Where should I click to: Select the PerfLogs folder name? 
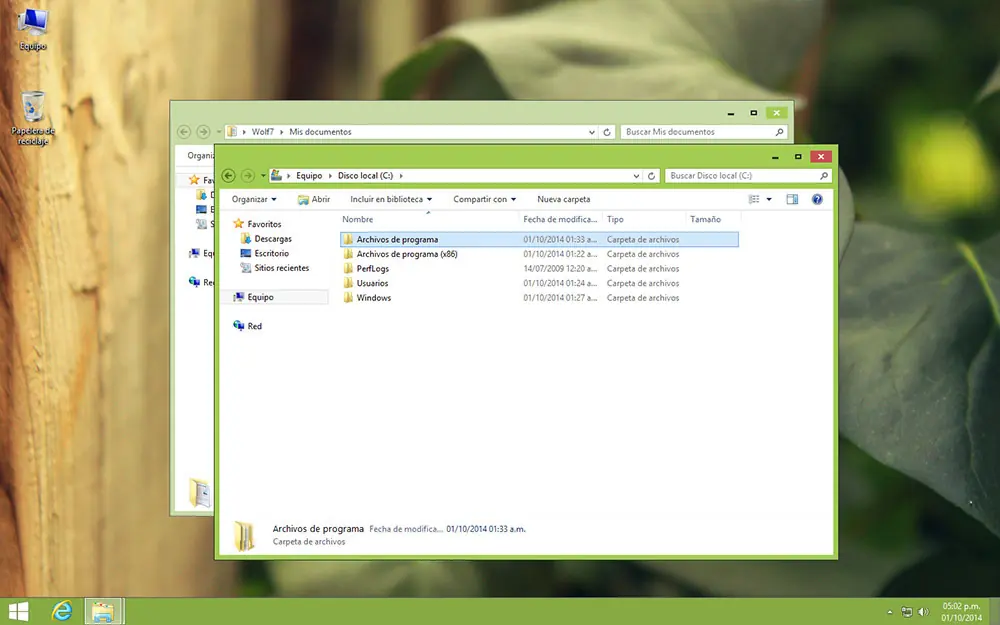(372, 268)
